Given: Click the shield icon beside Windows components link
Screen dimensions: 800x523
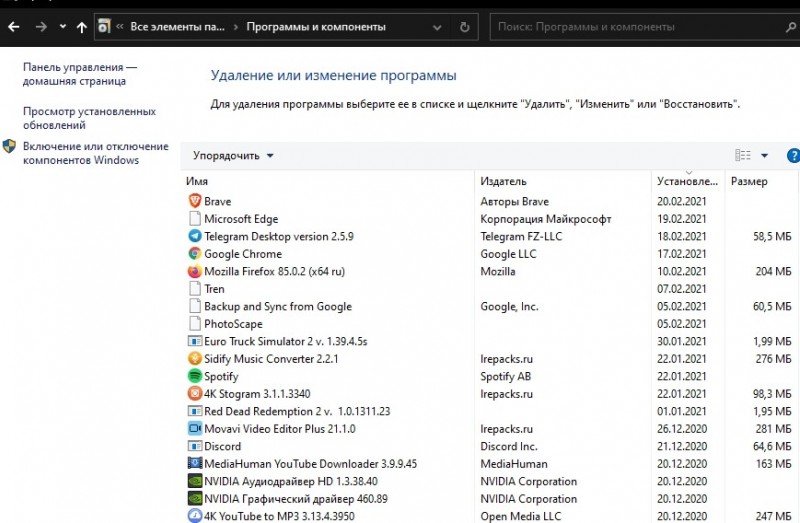Looking at the screenshot, I should [9, 146].
